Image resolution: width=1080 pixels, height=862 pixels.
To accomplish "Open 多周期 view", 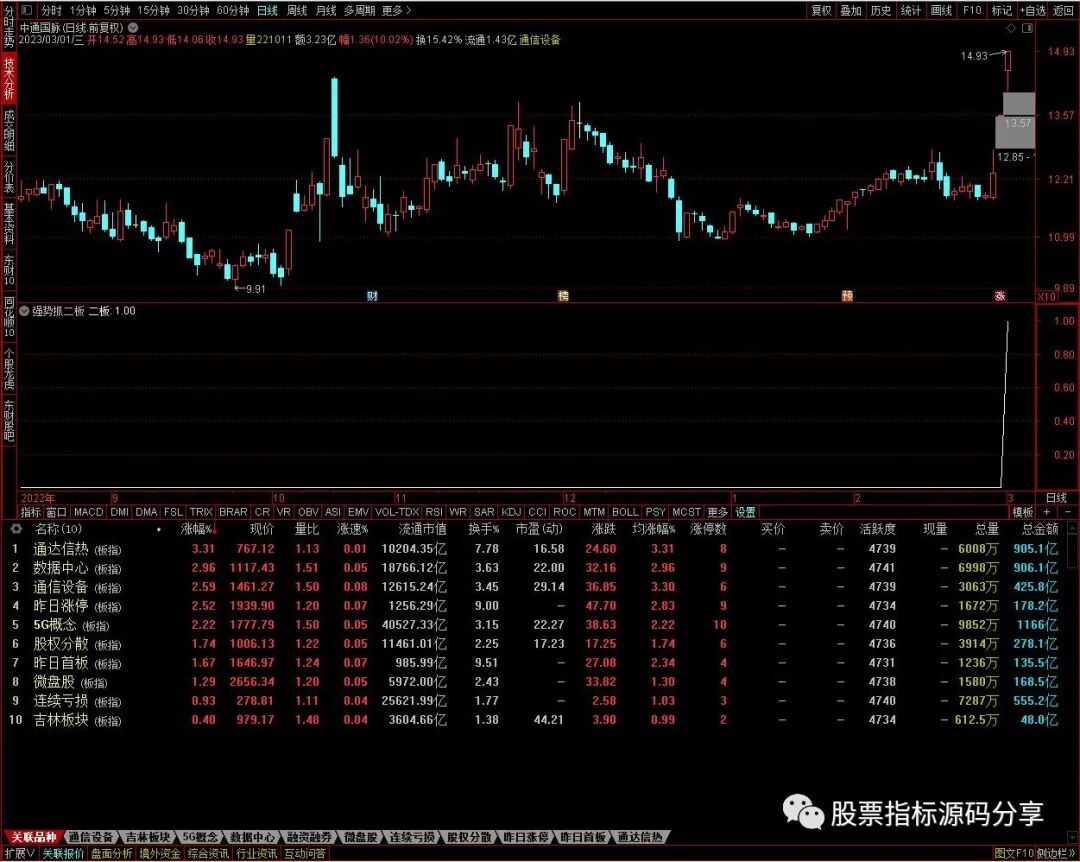I will pos(360,10).
